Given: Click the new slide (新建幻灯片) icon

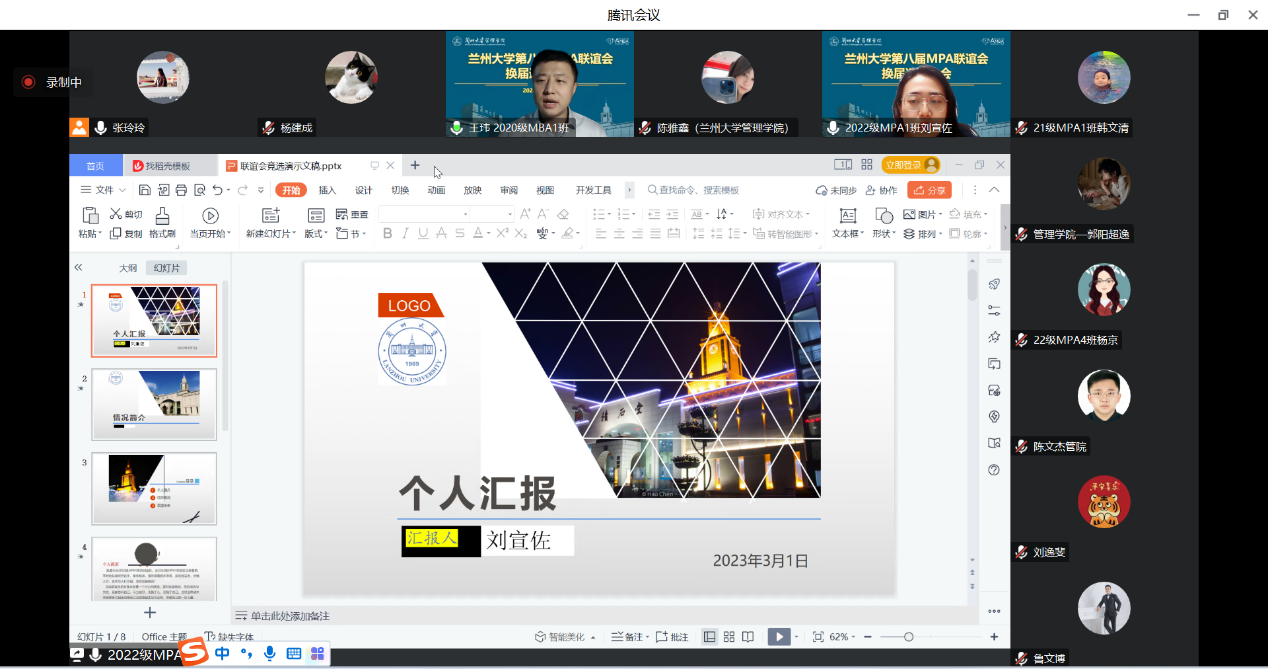Looking at the screenshot, I should [x=270, y=215].
